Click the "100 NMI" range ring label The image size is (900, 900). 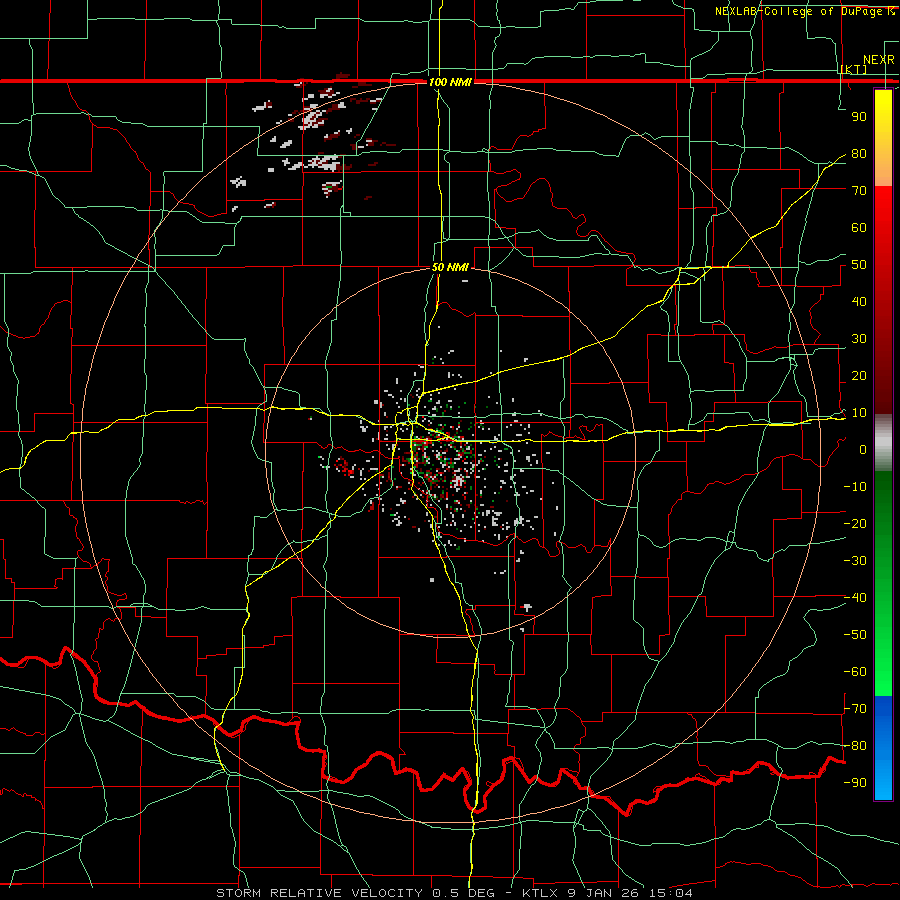tap(450, 82)
